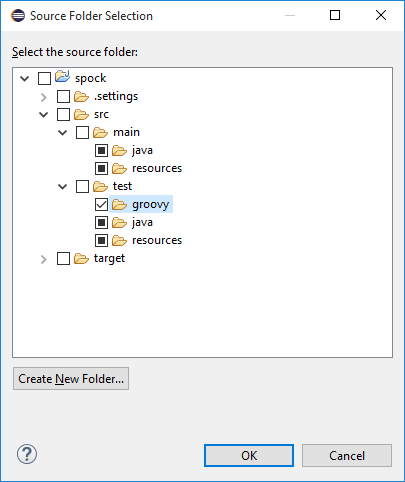The image size is (405, 482).
Task: Click the main folder icon
Action: 100,133
